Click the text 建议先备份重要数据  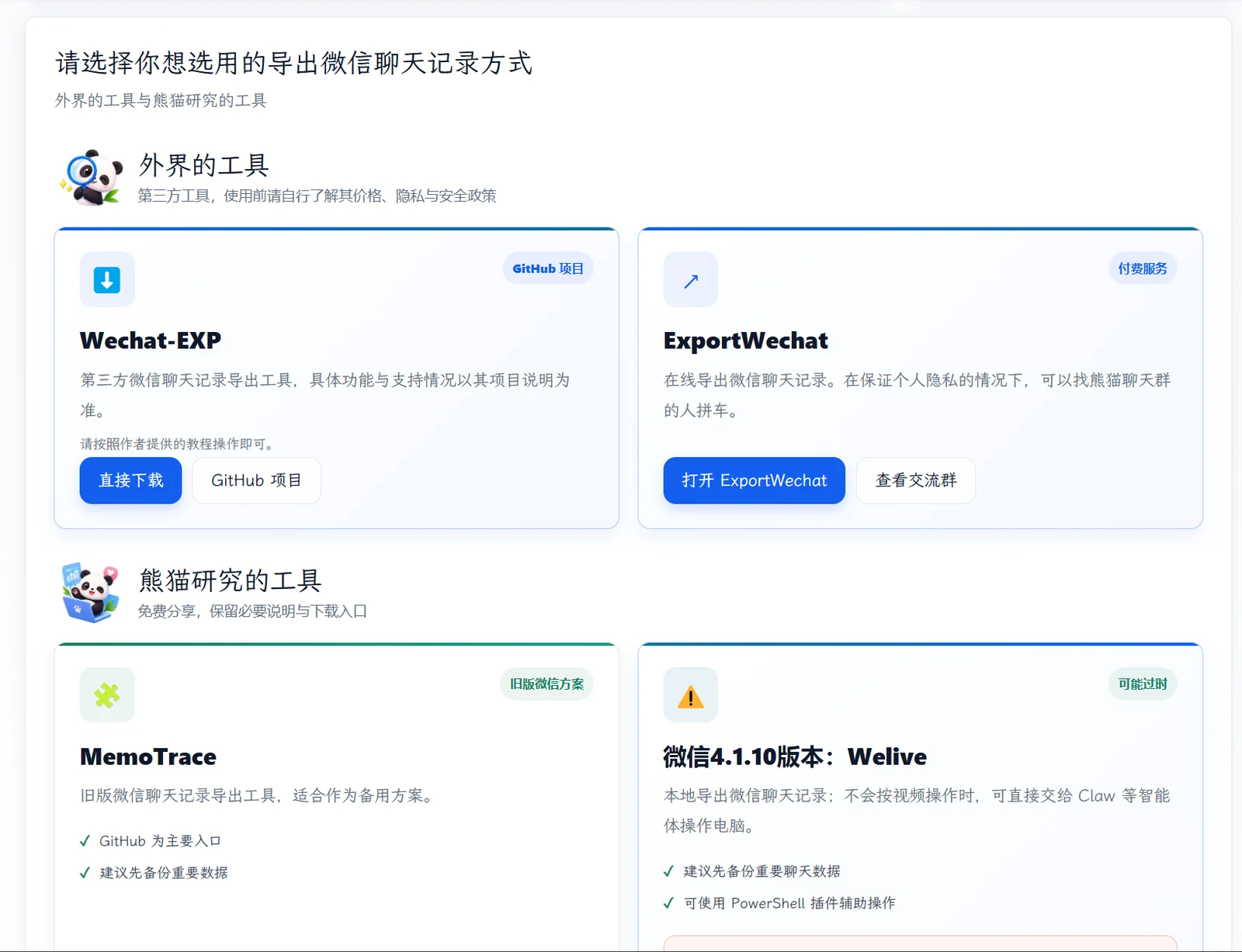[x=164, y=873]
